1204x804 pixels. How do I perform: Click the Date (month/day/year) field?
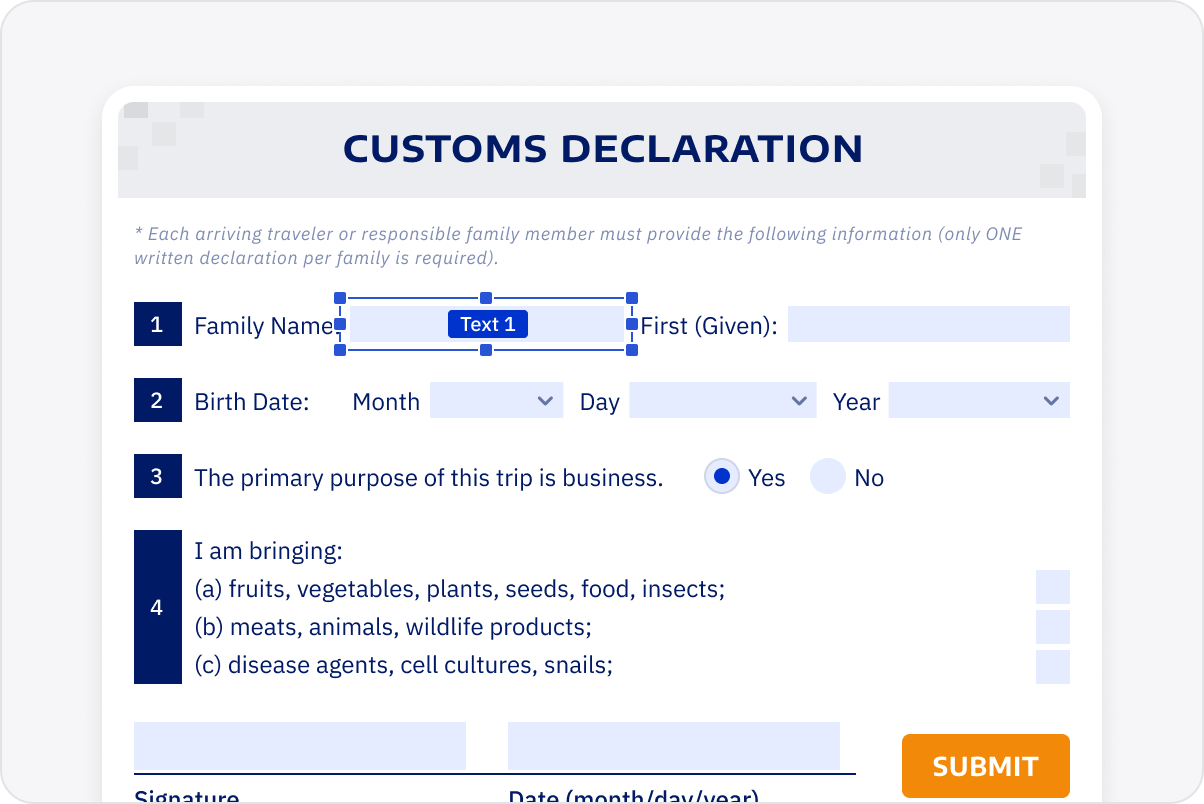[x=674, y=746]
